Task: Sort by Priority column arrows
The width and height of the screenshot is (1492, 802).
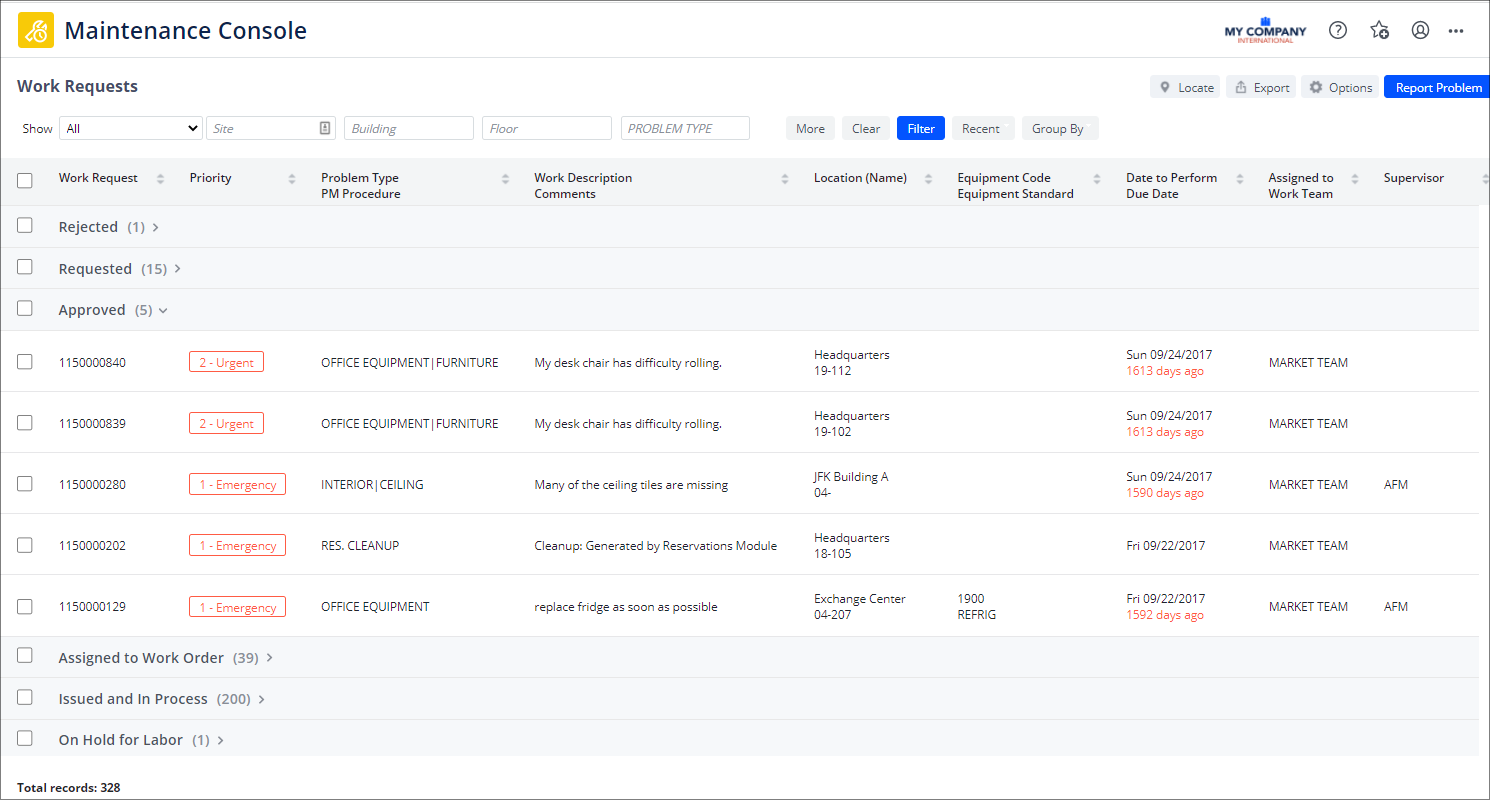Action: pos(292,179)
